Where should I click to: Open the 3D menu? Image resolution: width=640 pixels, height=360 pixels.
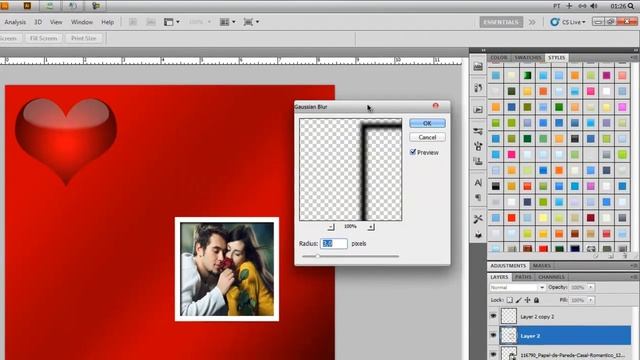pos(38,22)
